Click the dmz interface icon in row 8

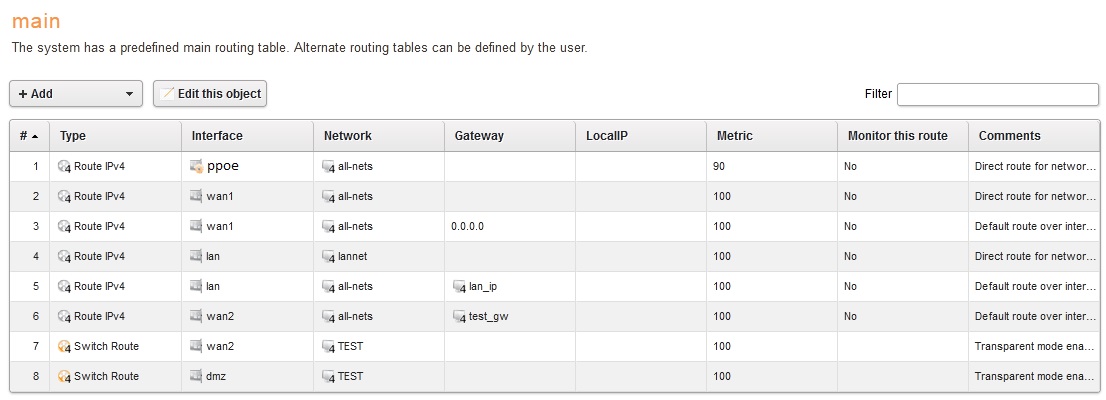pyautogui.click(x=197, y=377)
